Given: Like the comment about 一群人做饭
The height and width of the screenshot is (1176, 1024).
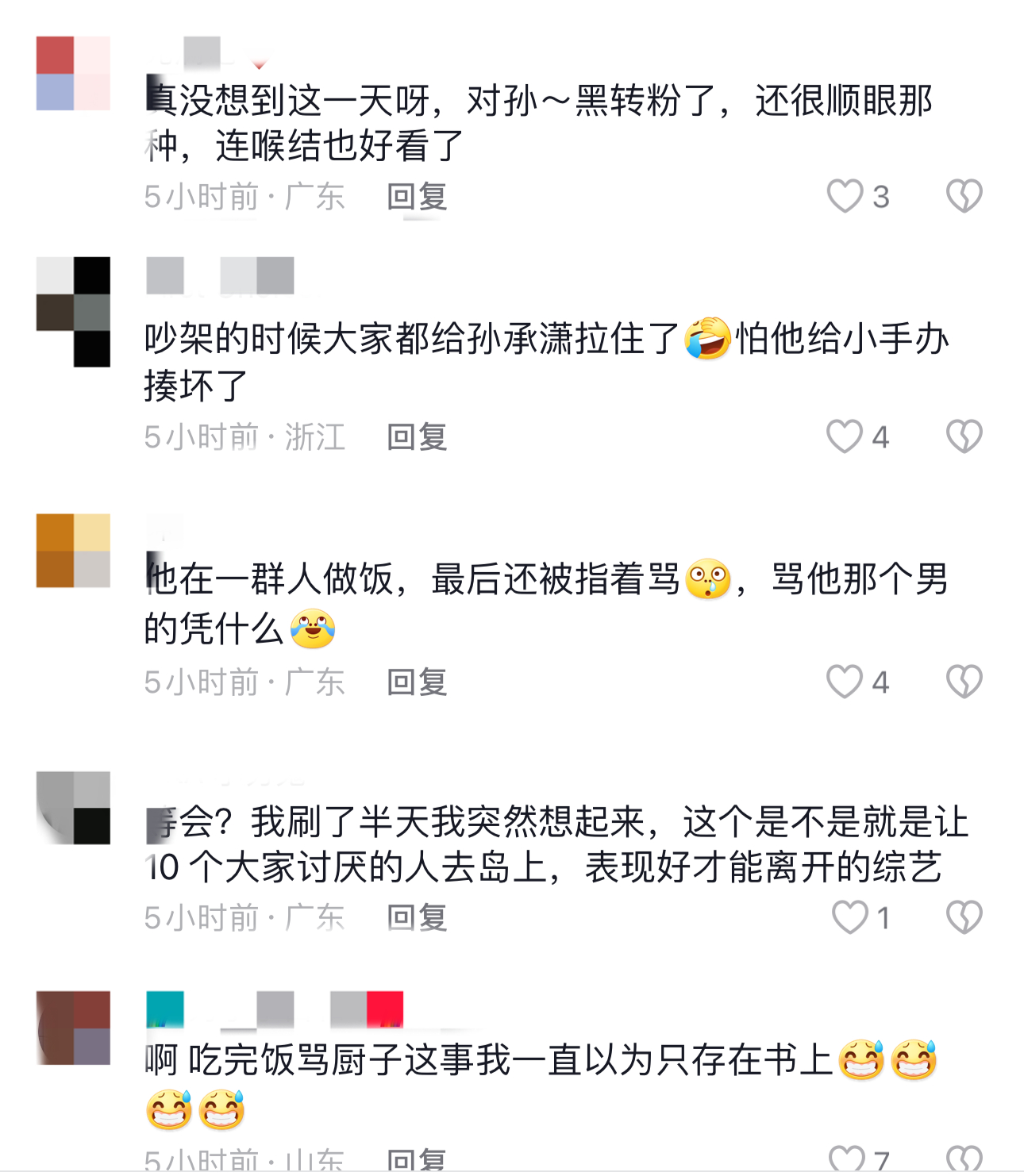Looking at the screenshot, I should tap(845, 682).
